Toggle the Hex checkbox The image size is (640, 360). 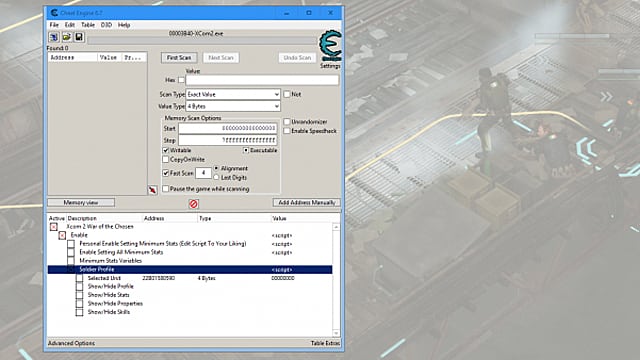click(181, 80)
